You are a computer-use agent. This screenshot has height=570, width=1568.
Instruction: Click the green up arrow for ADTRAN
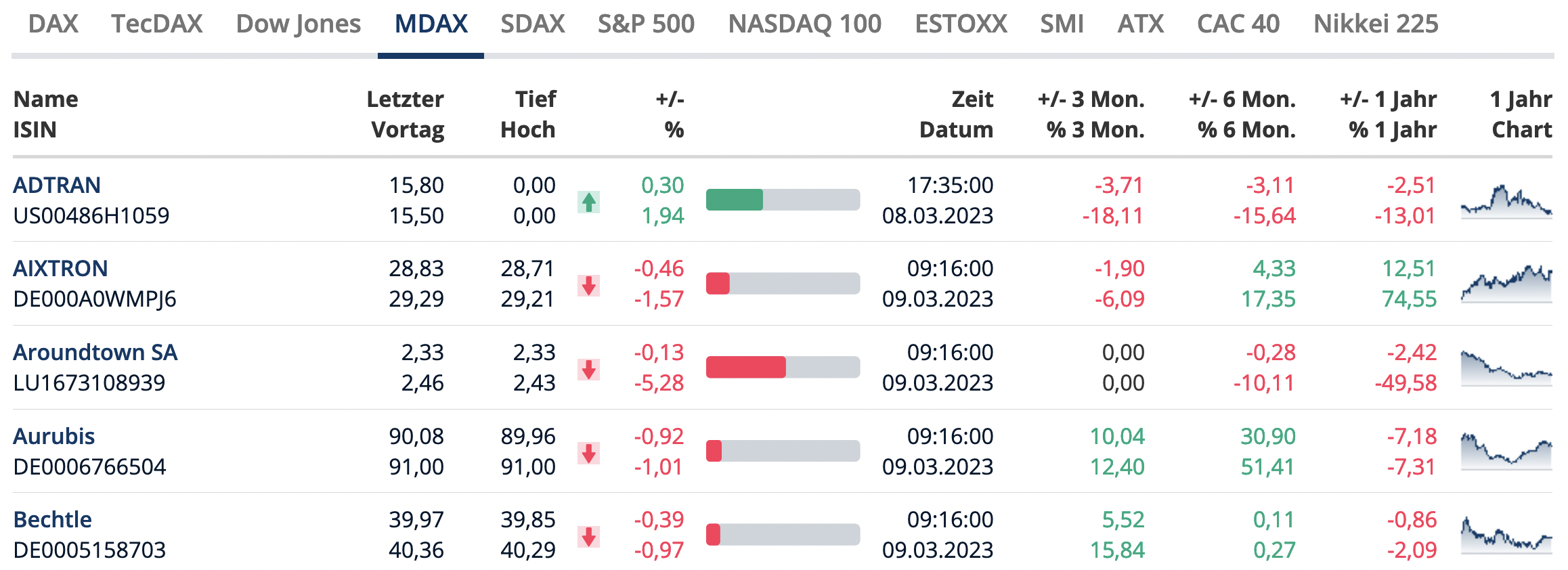pyautogui.click(x=588, y=202)
